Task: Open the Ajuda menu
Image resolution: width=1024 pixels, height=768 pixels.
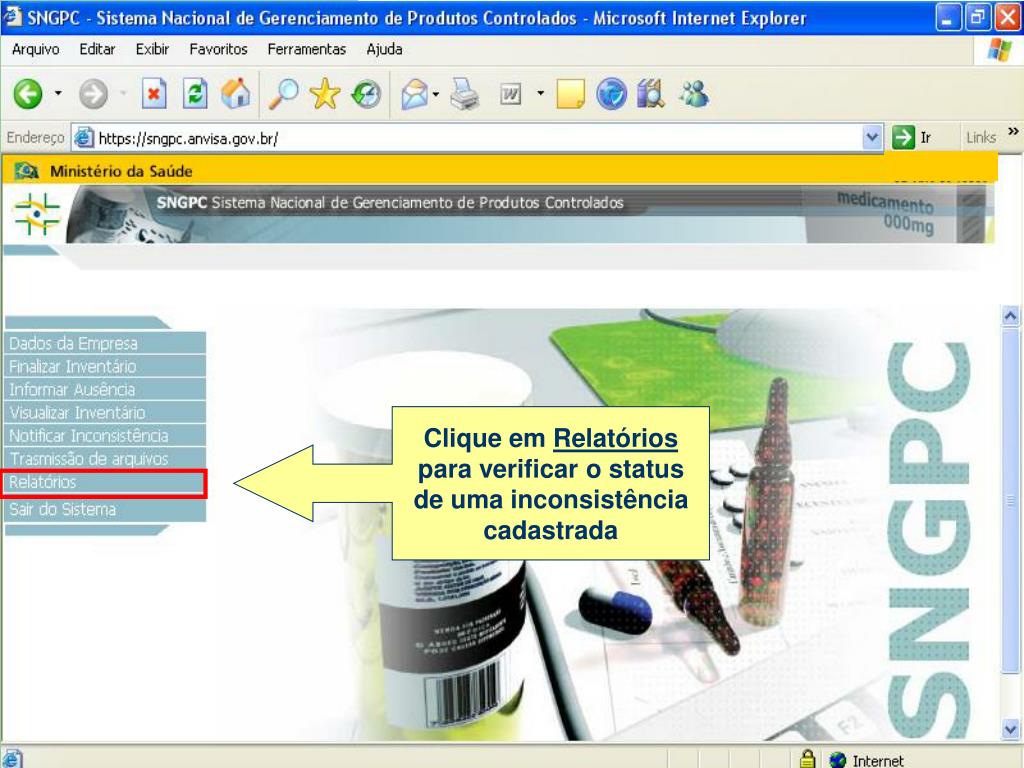Action: point(384,50)
